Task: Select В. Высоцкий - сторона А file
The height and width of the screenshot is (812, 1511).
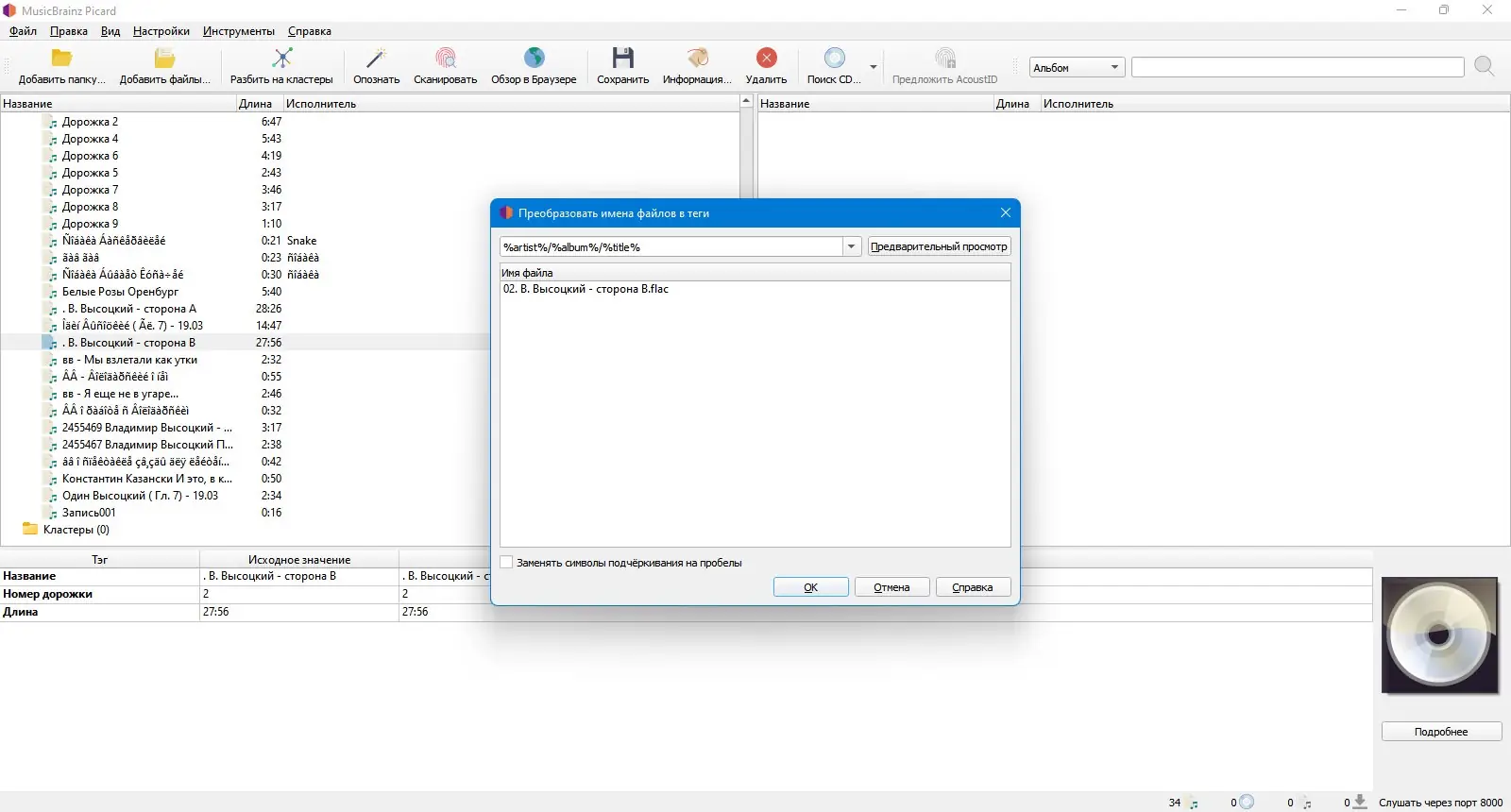Action: [x=129, y=309]
